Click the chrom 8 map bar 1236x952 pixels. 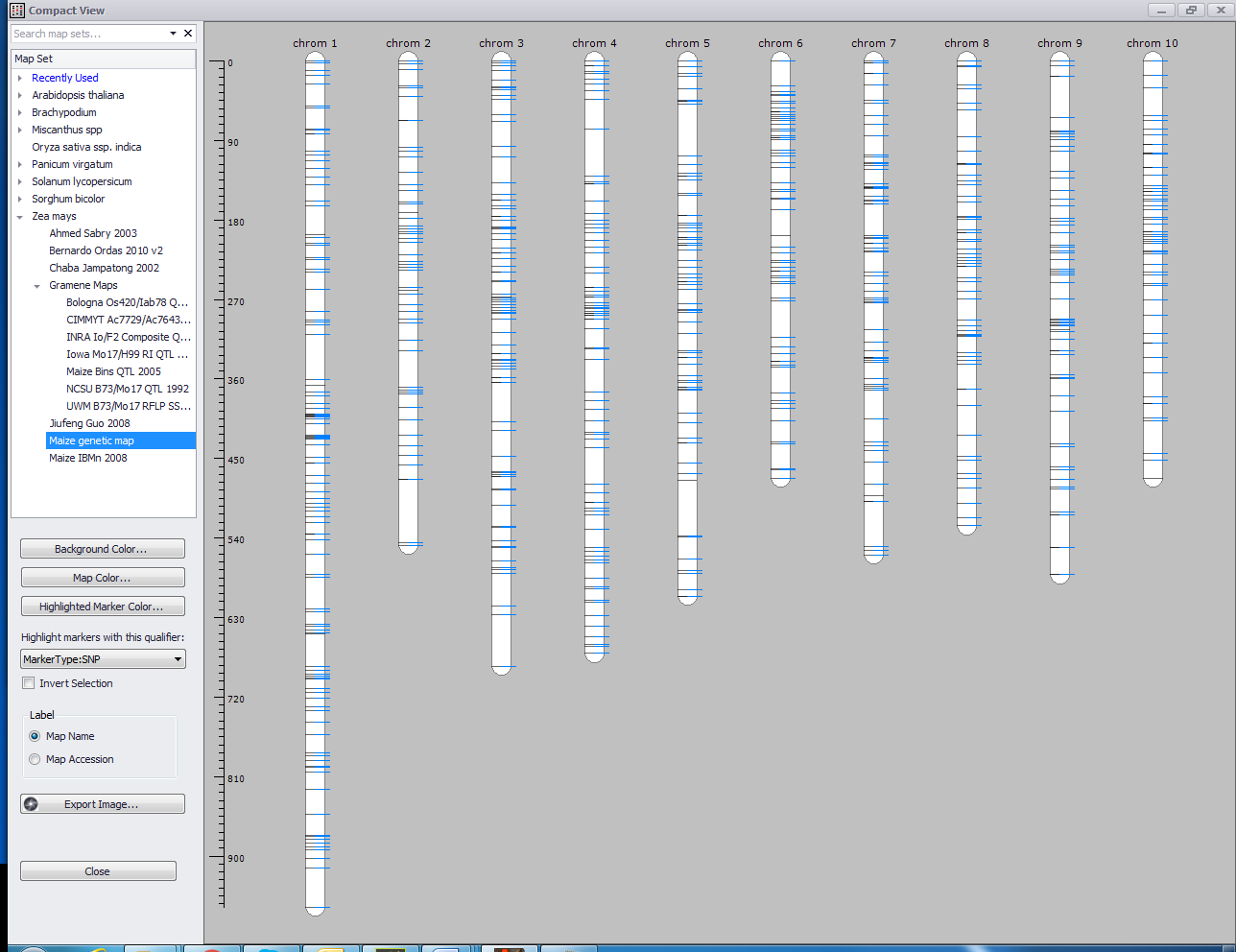click(x=966, y=294)
